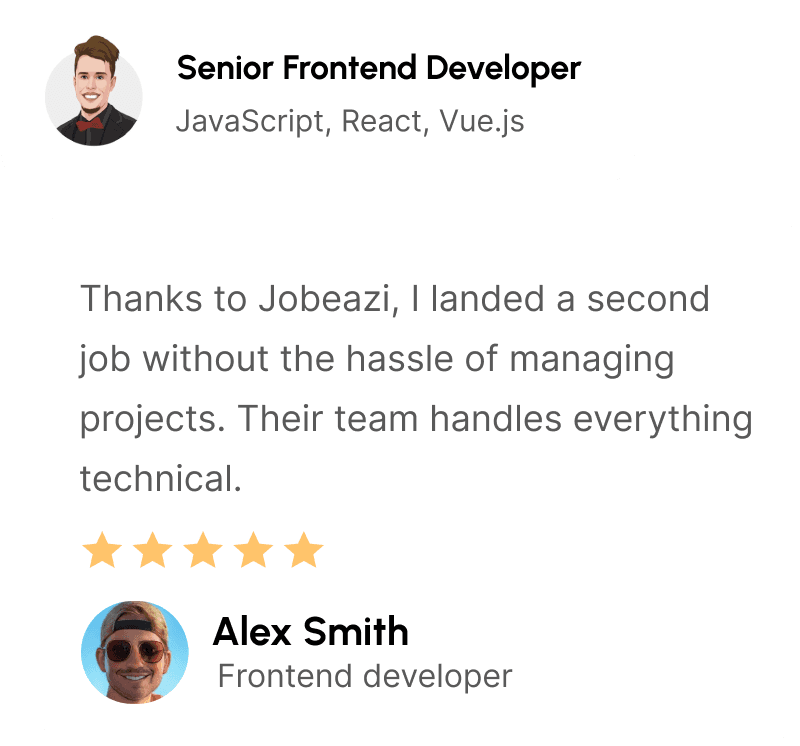The width and height of the screenshot is (800, 746).
Task: Click 'landed a second' in the testimonial
Action: coord(570,300)
